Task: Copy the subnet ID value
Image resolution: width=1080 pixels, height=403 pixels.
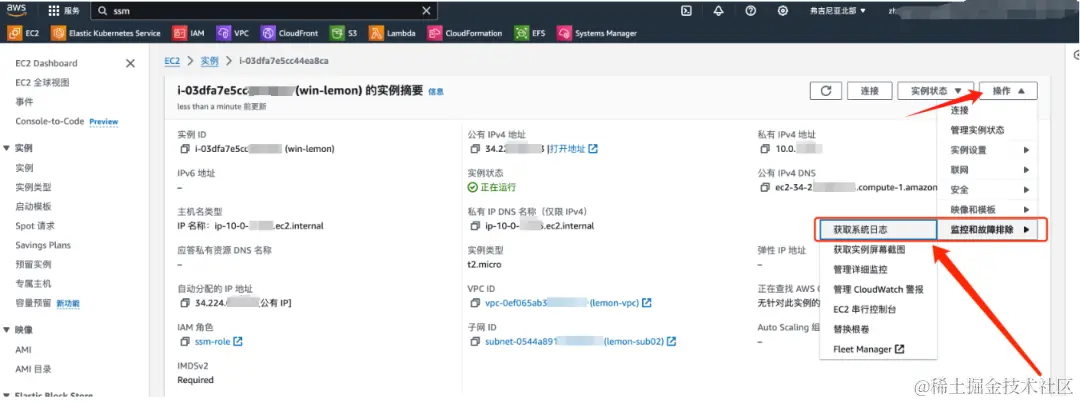Action: pos(475,342)
